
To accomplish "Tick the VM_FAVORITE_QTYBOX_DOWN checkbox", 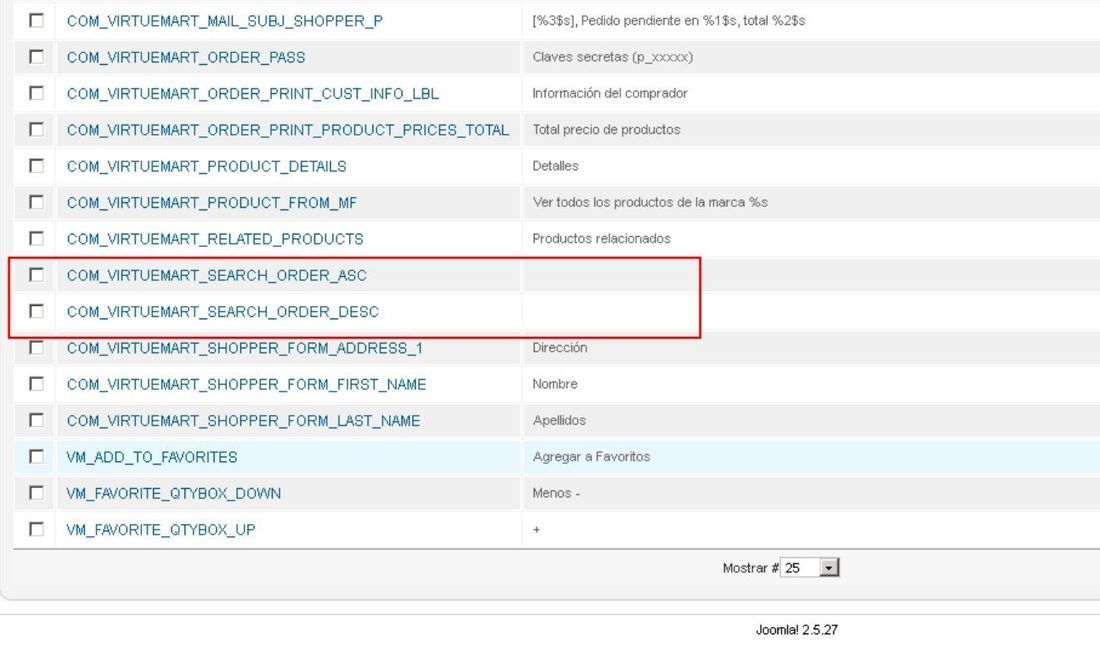I will 36,493.
